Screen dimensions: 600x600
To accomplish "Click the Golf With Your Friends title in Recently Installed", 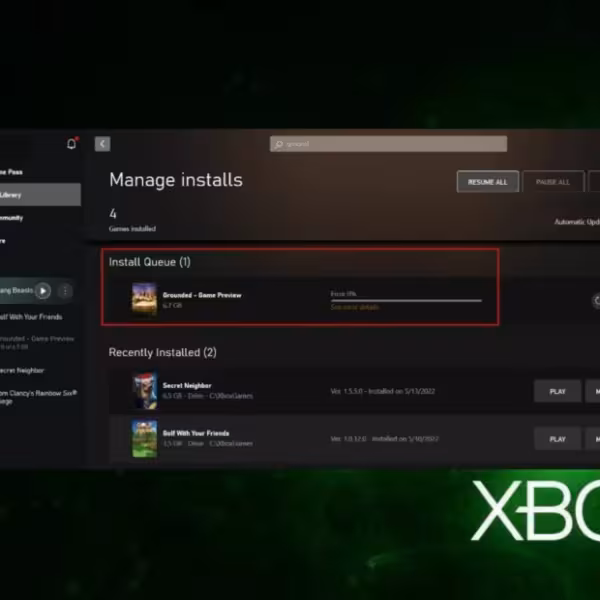I will pyautogui.click(x=196, y=433).
